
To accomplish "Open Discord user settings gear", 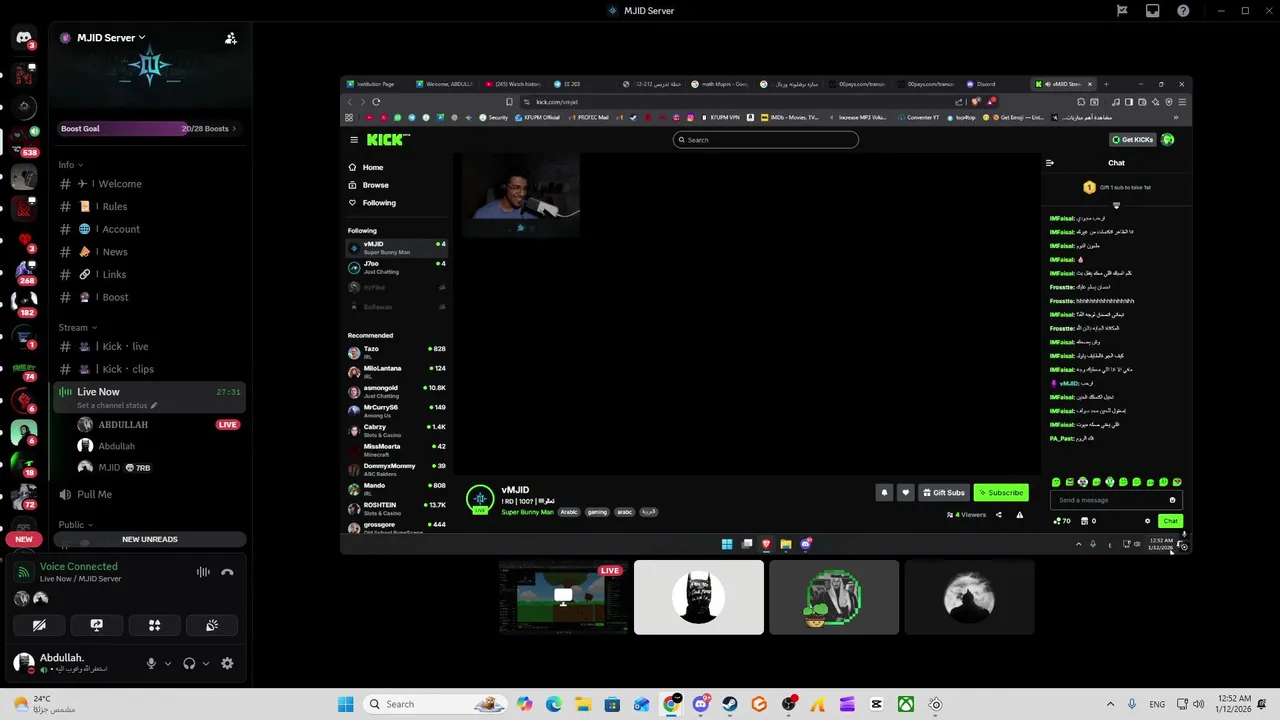I will (227, 663).
